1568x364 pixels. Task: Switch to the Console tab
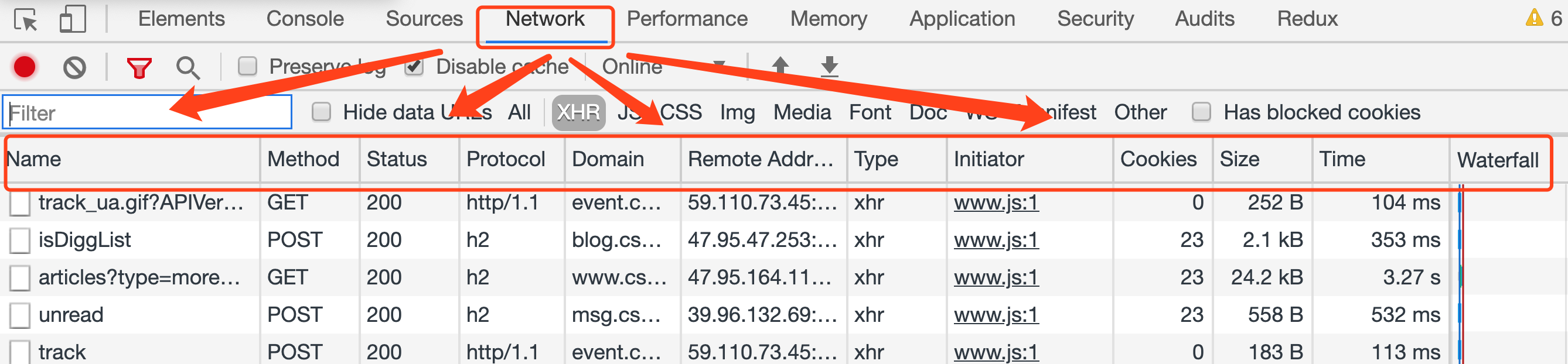pyautogui.click(x=304, y=19)
